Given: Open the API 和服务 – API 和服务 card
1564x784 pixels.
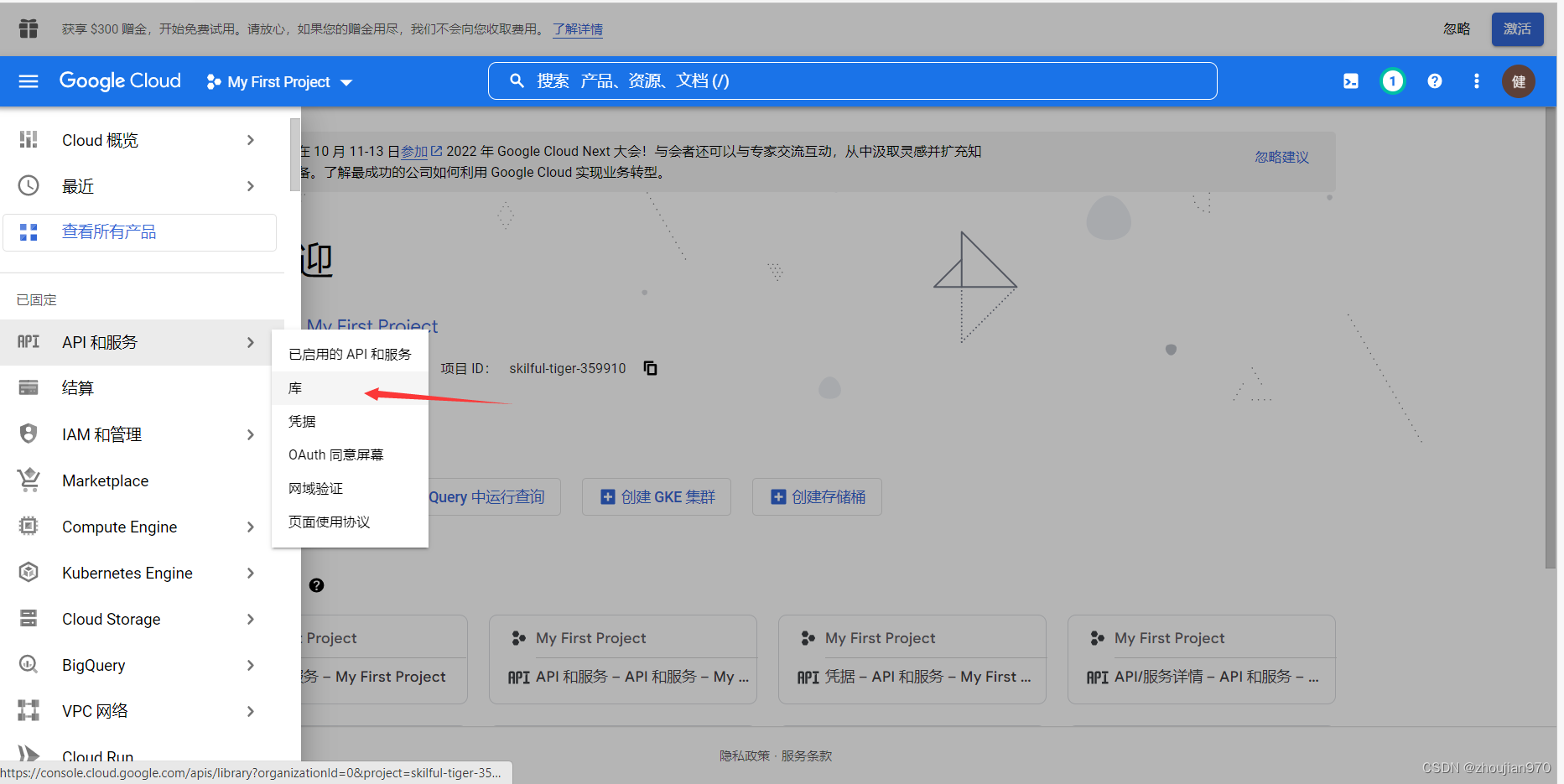Looking at the screenshot, I should pos(623,659).
